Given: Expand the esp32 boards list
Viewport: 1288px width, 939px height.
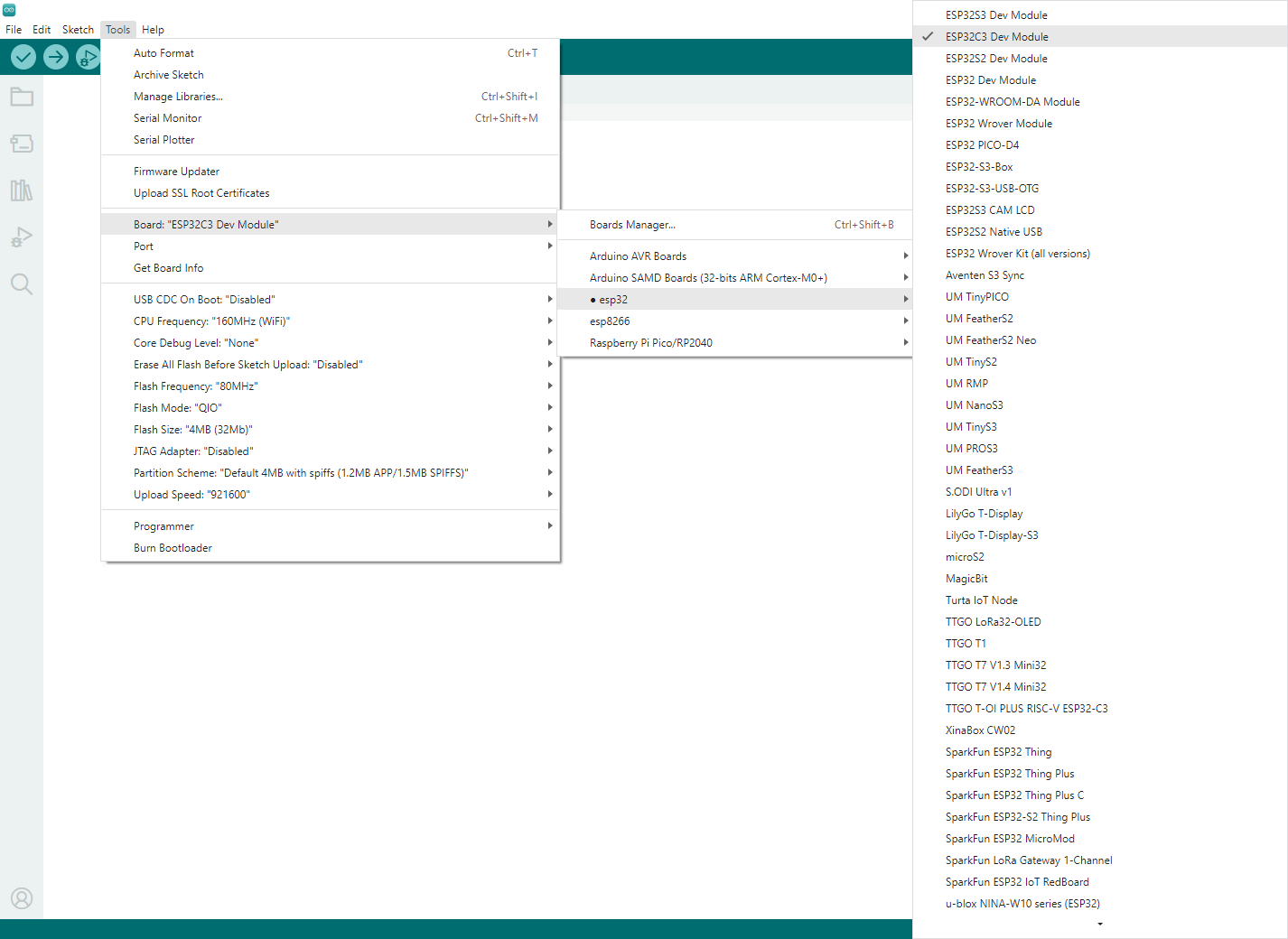Looking at the screenshot, I should tap(735, 300).
